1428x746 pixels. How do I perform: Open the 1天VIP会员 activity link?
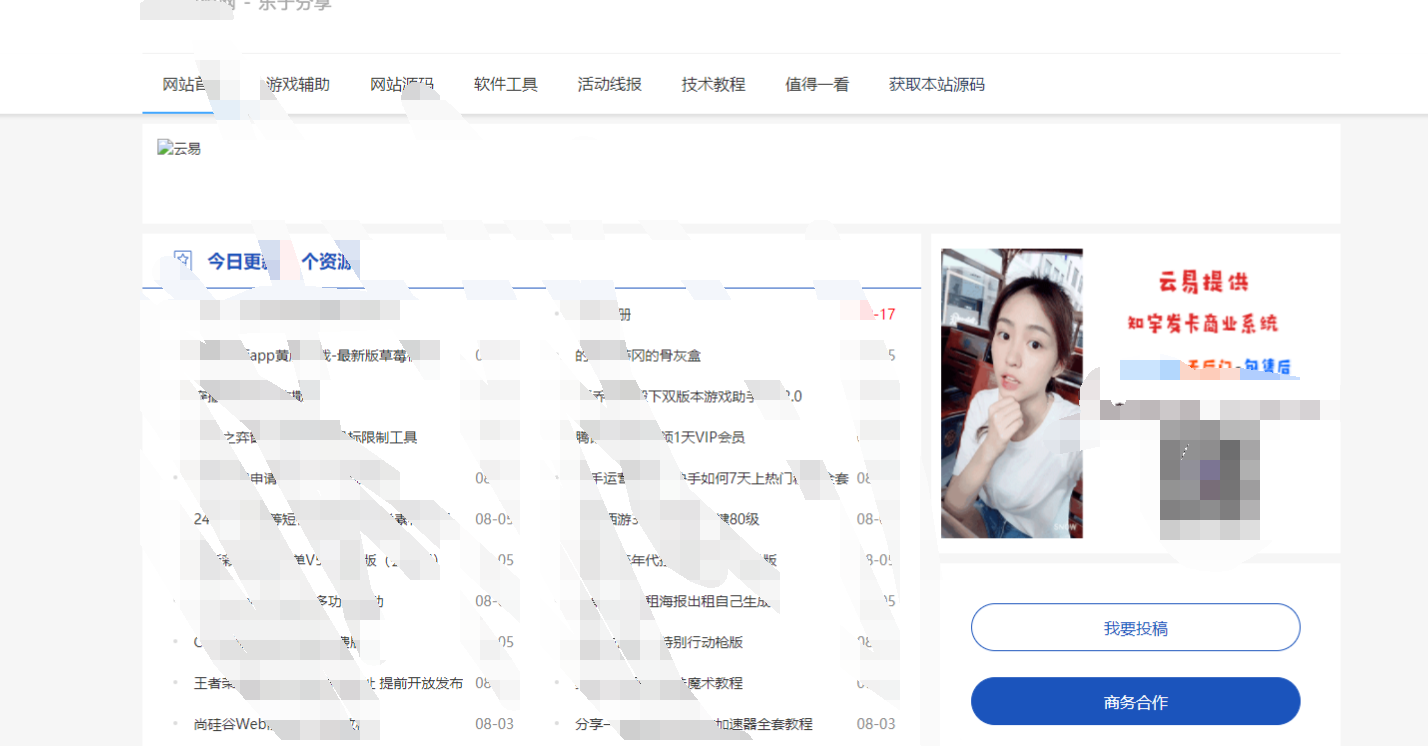click(x=660, y=436)
